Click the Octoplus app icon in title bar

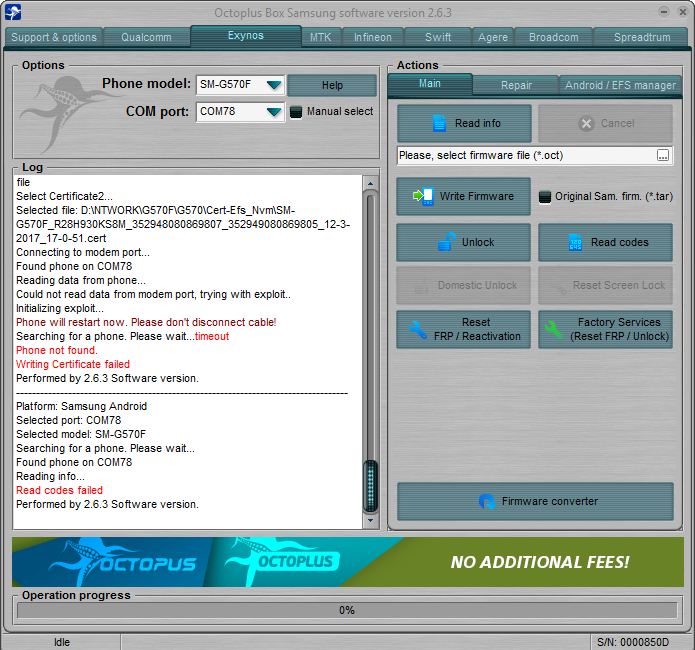[13, 12]
